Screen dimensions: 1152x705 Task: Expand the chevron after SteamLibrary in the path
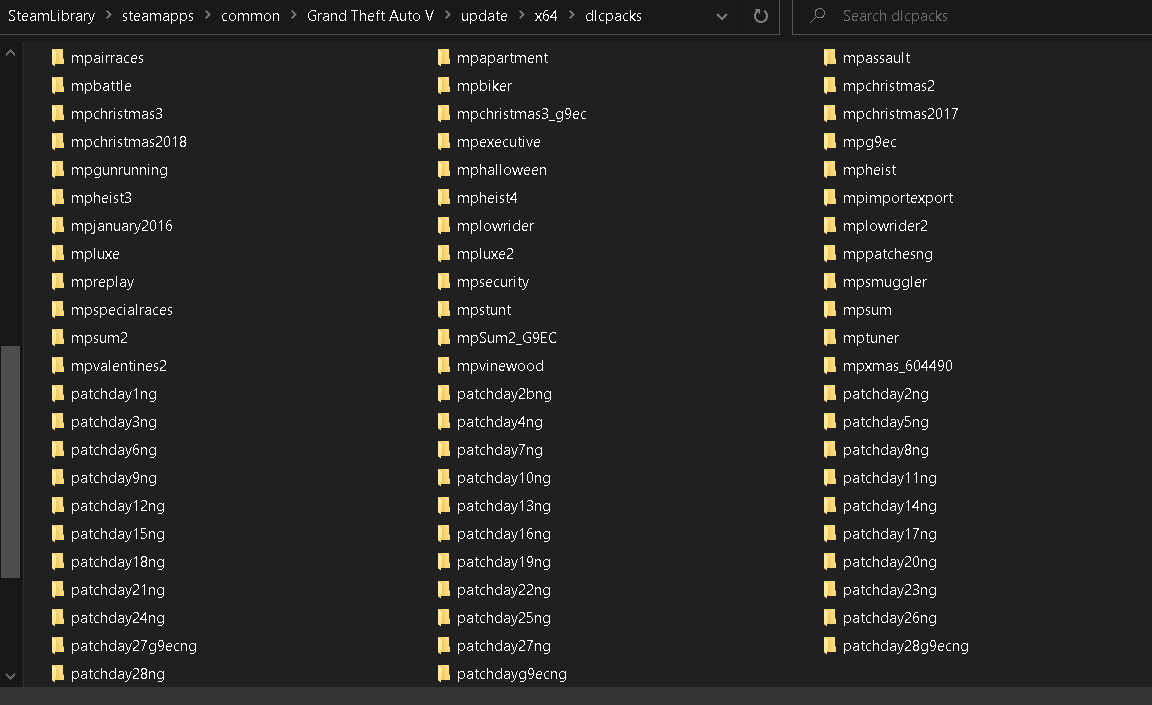point(109,15)
